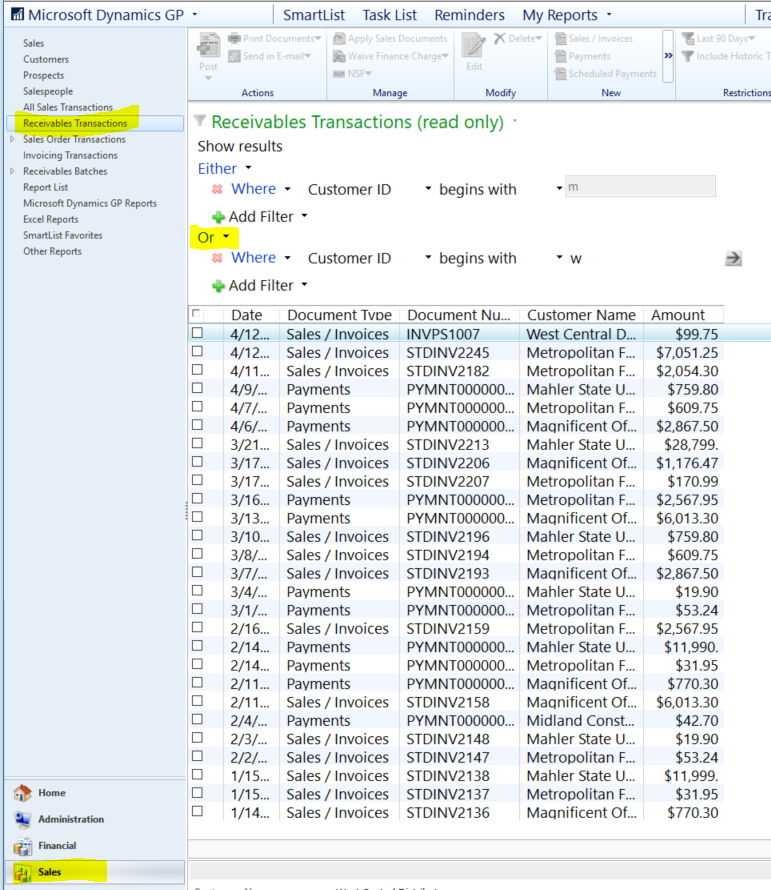Click the Waive Finance Charge icon
Image resolution: width=771 pixels, height=890 pixels.
tap(339, 56)
